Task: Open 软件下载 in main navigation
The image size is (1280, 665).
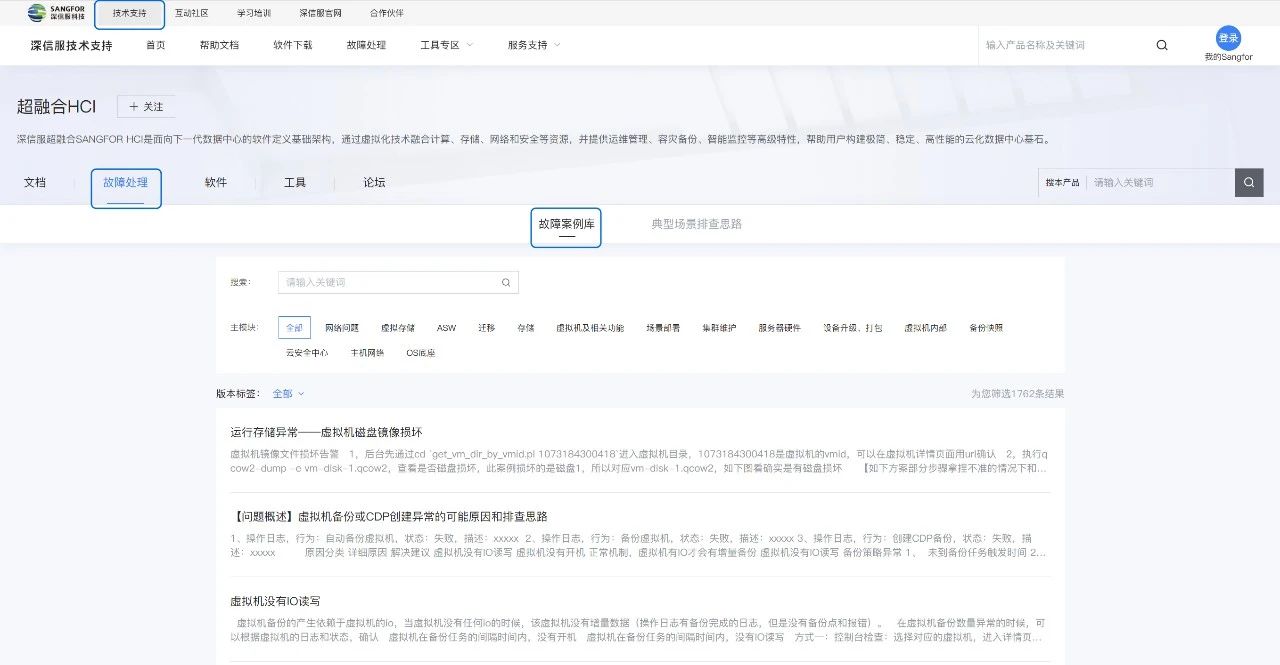Action: tap(293, 45)
